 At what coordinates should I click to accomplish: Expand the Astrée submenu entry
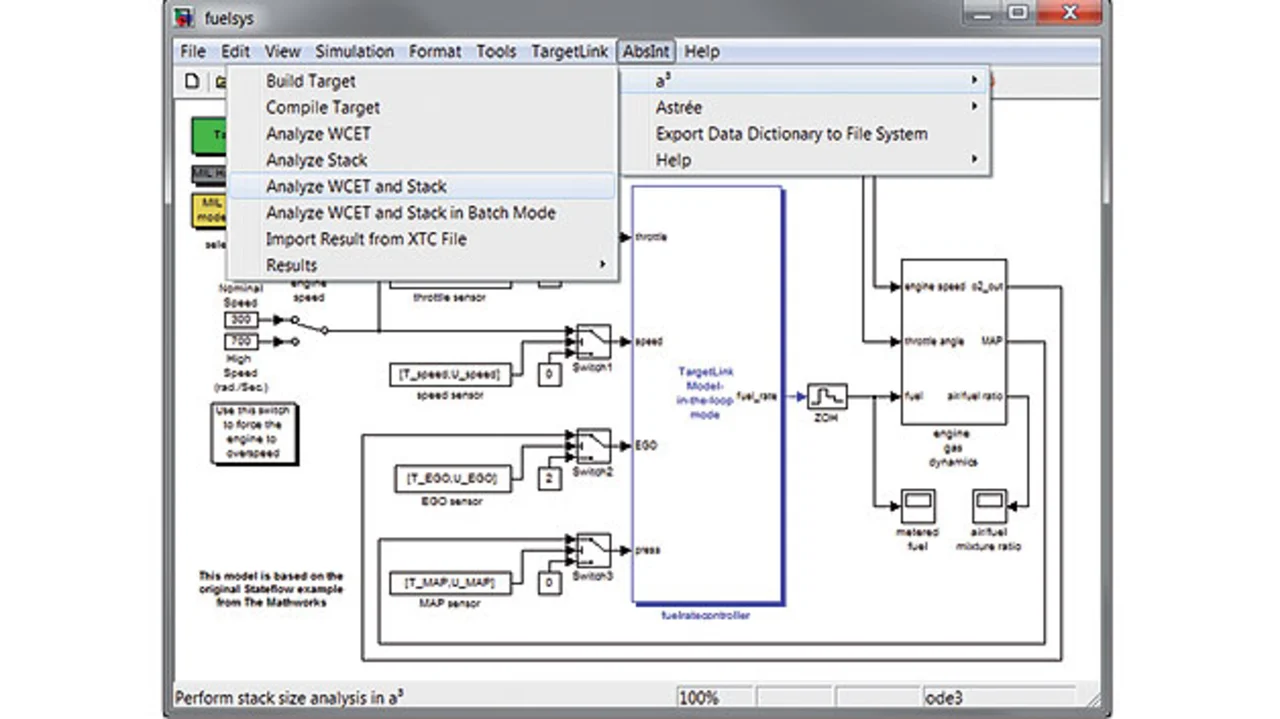point(805,107)
